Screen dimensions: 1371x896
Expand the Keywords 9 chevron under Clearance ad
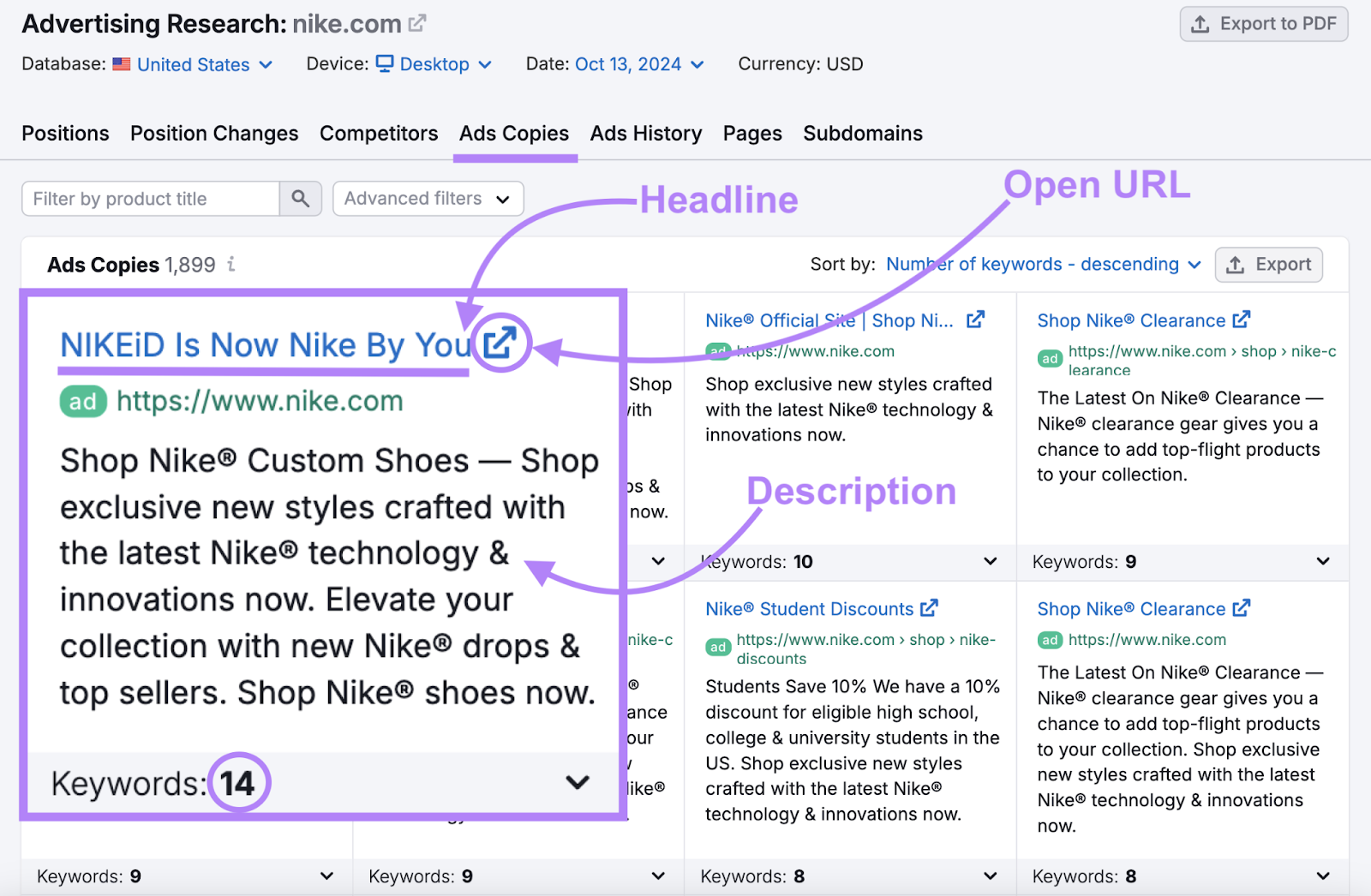[1323, 561]
